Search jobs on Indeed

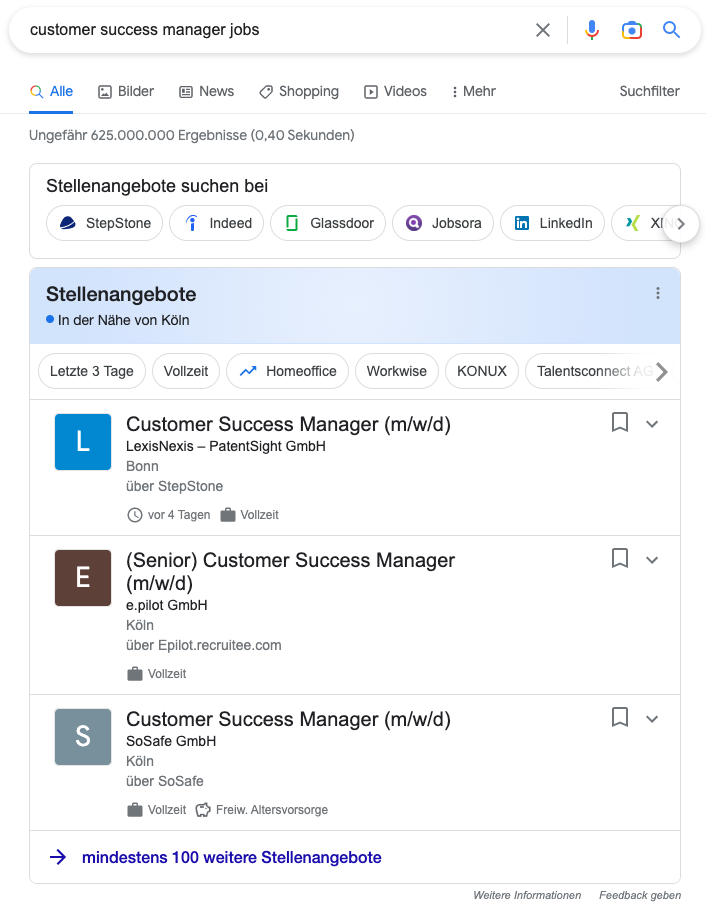(216, 223)
